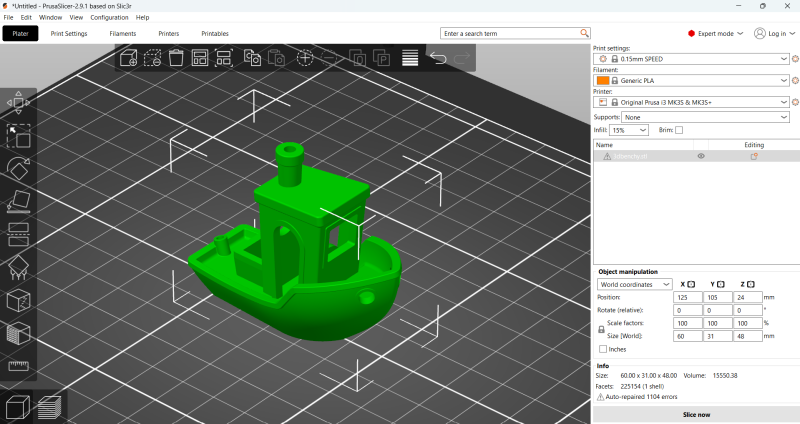Toggle the Brim checkbox
Image resolution: width=800 pixels, height=424 pixels.
point(679,130)
